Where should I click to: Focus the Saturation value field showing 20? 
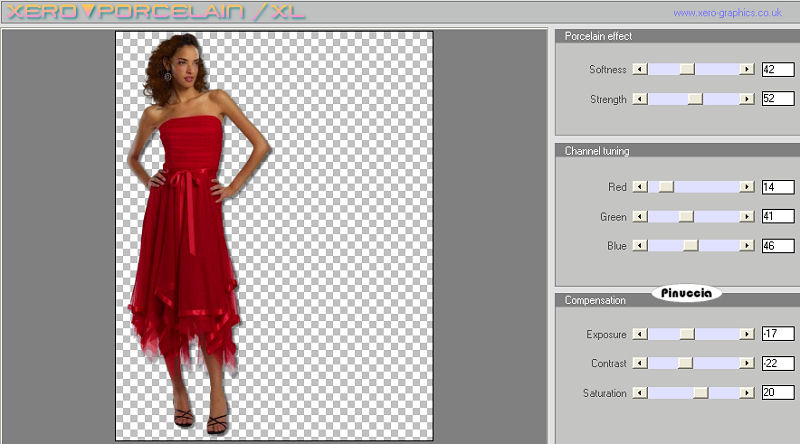778,392
